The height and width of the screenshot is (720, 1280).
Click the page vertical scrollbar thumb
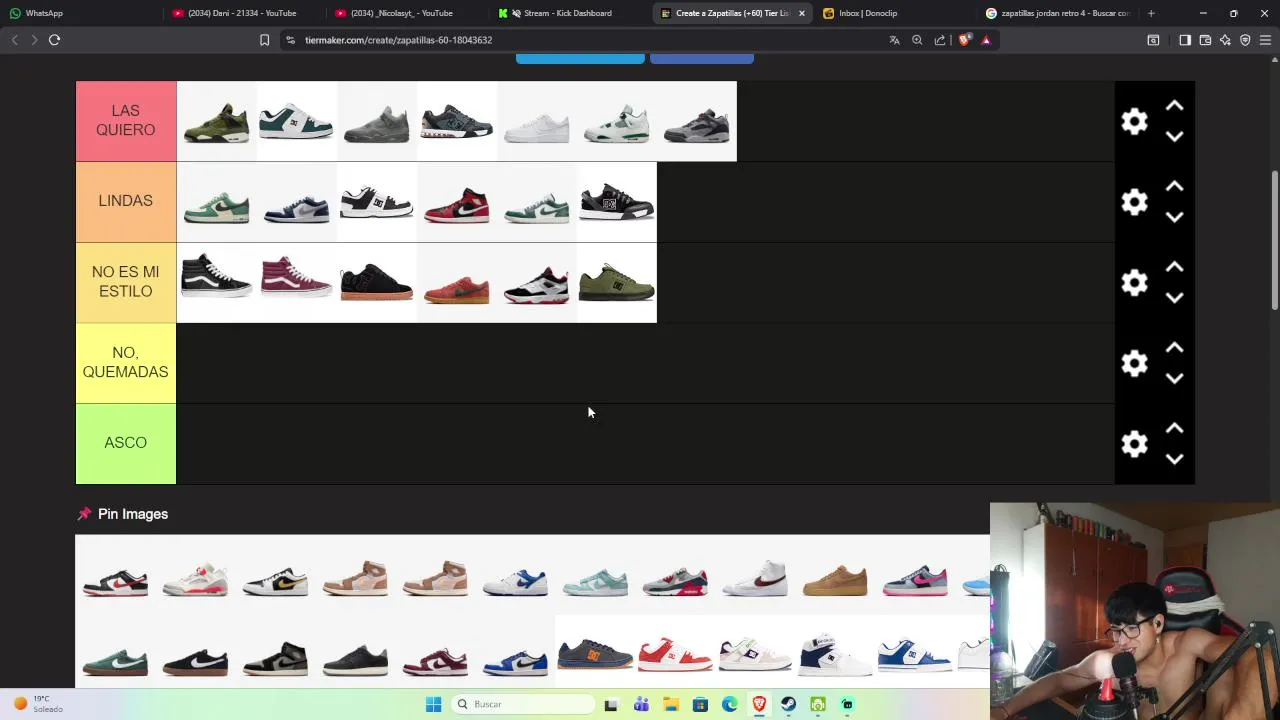(1274, 240)
